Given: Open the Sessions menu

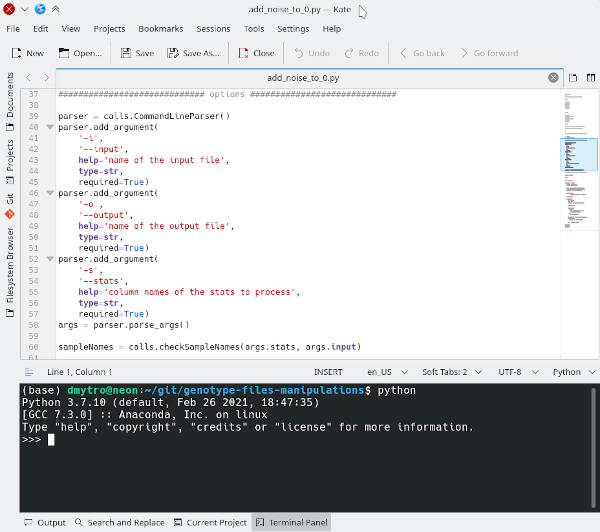Looking at the screenshot, I should [x=213, y=29].
